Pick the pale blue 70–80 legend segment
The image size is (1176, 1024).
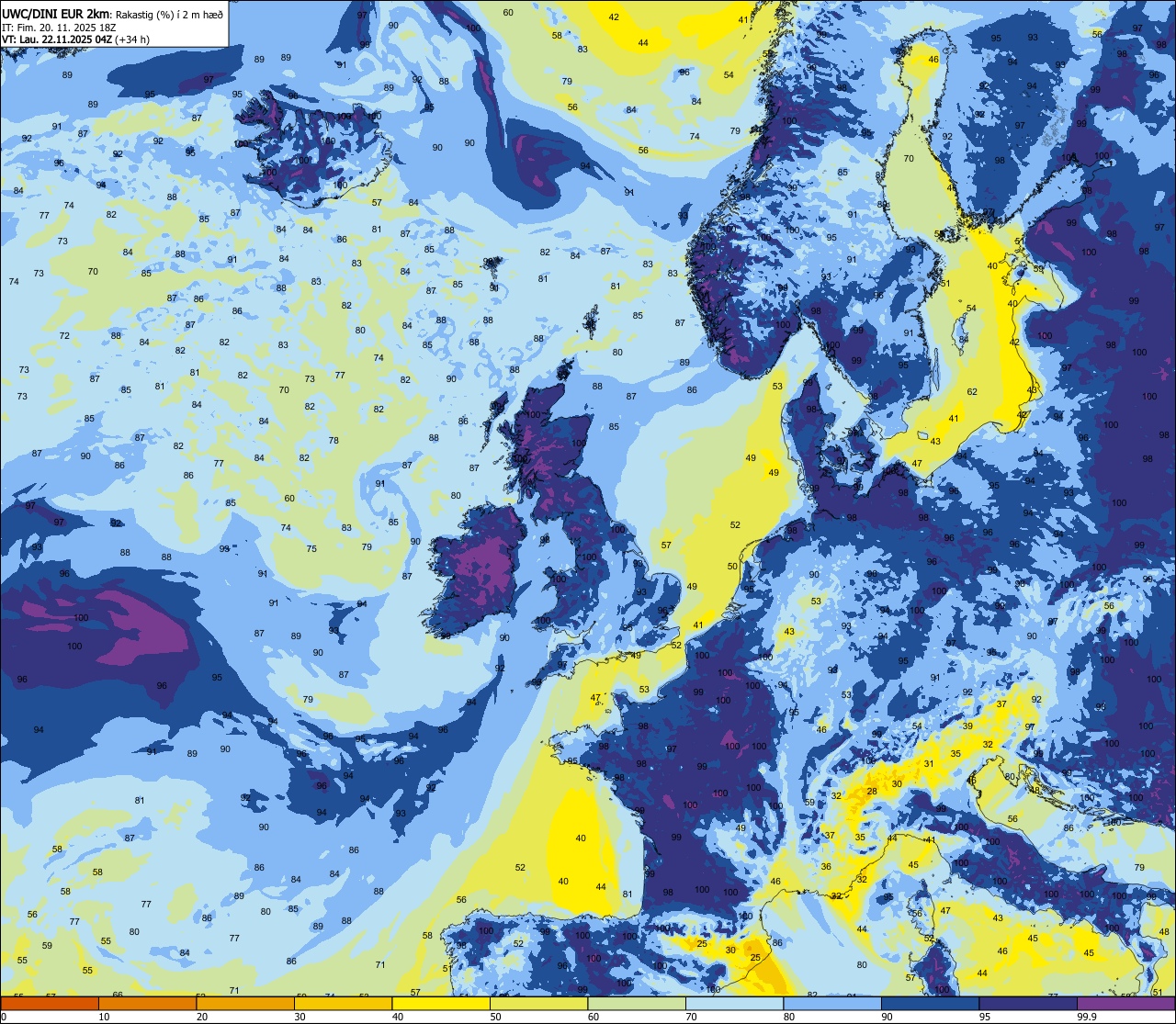click(x=734, y=1003)
